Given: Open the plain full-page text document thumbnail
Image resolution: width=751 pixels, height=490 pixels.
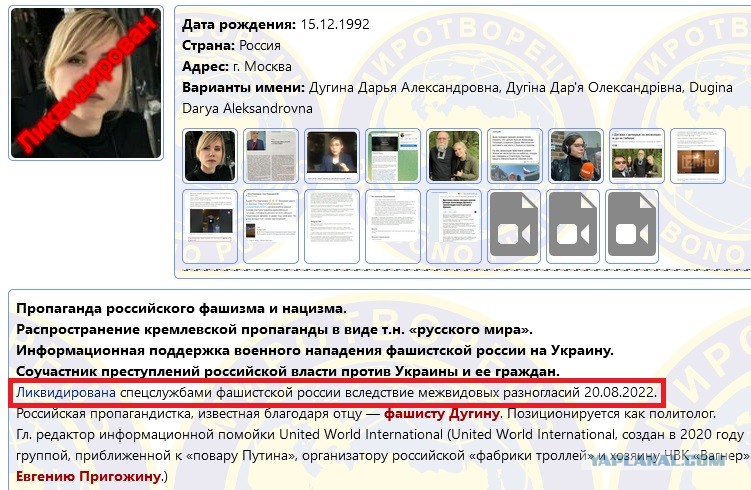Looking at the screenshot, I should click(x=331, y=226).
